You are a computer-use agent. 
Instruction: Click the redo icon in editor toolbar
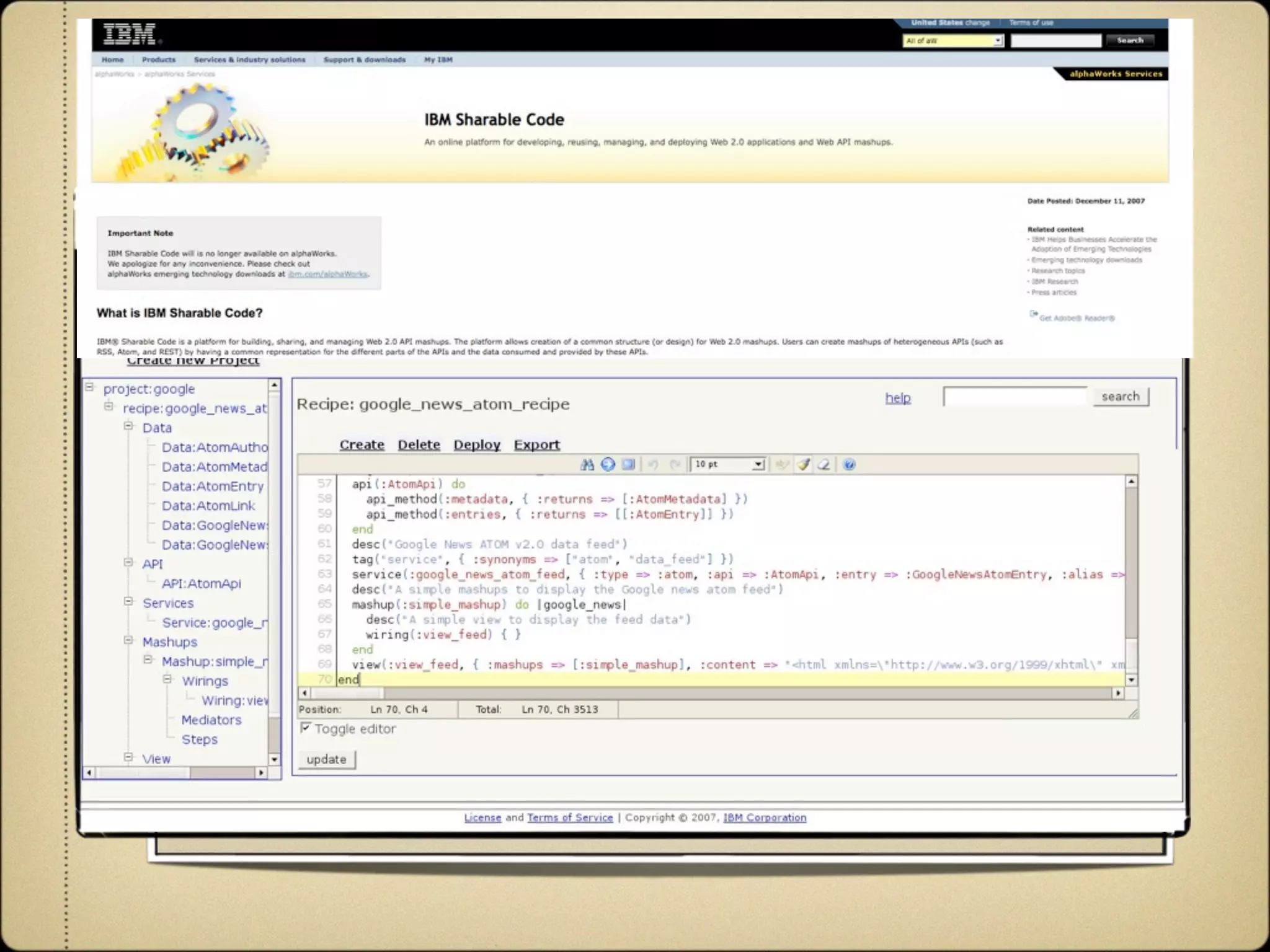tap(675, 464)
